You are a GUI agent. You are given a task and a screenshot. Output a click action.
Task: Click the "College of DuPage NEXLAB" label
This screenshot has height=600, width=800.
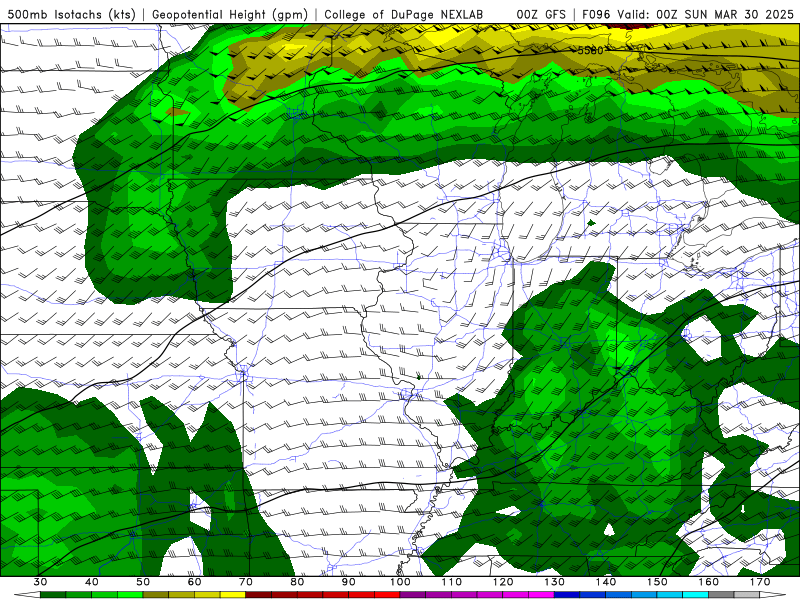404,14
